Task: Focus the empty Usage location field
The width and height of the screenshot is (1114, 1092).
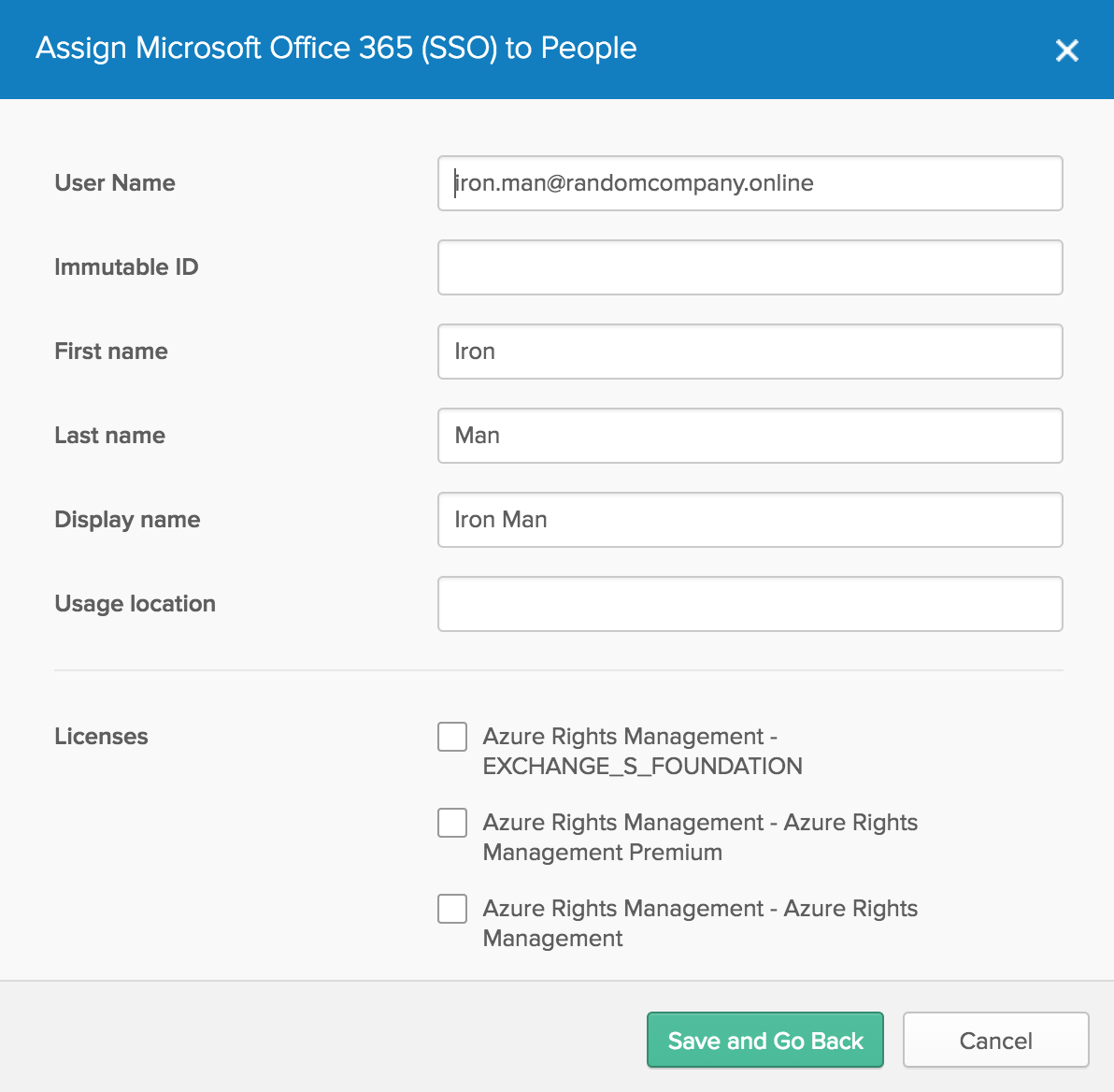Action: [750, 604]
